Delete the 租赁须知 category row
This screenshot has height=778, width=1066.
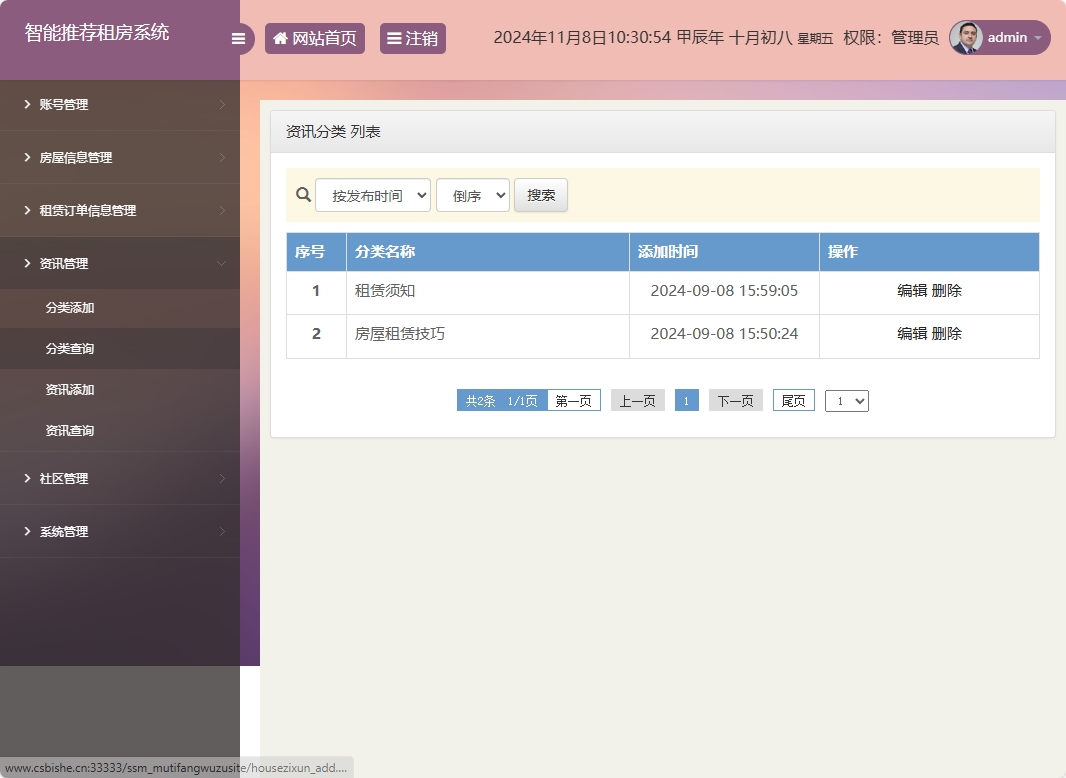pos(946,291)
